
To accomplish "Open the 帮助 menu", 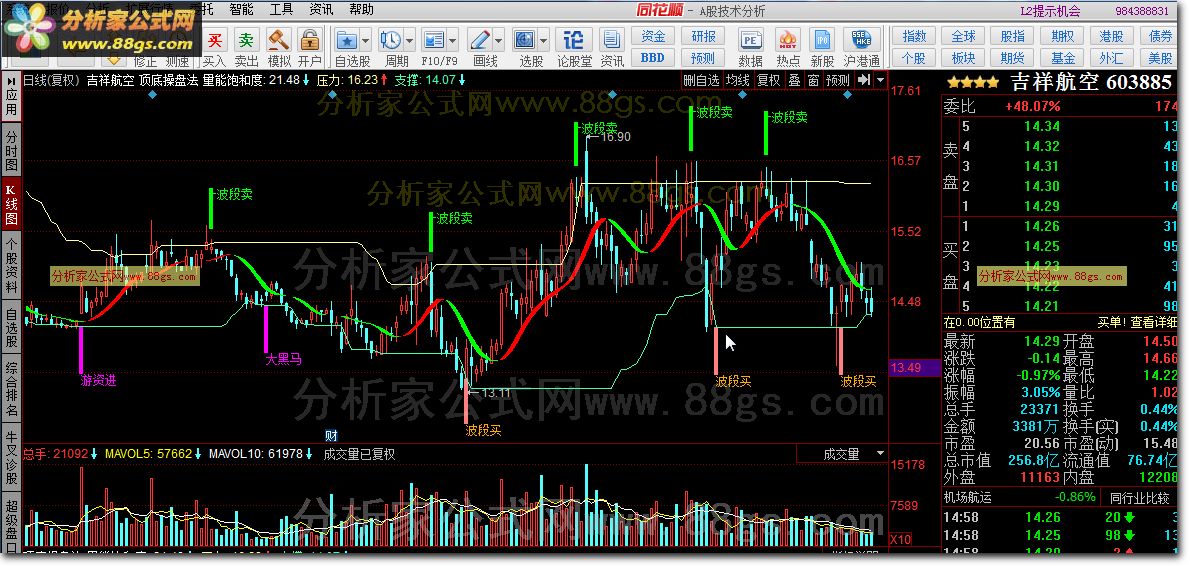I will click(x=361, y=10).
